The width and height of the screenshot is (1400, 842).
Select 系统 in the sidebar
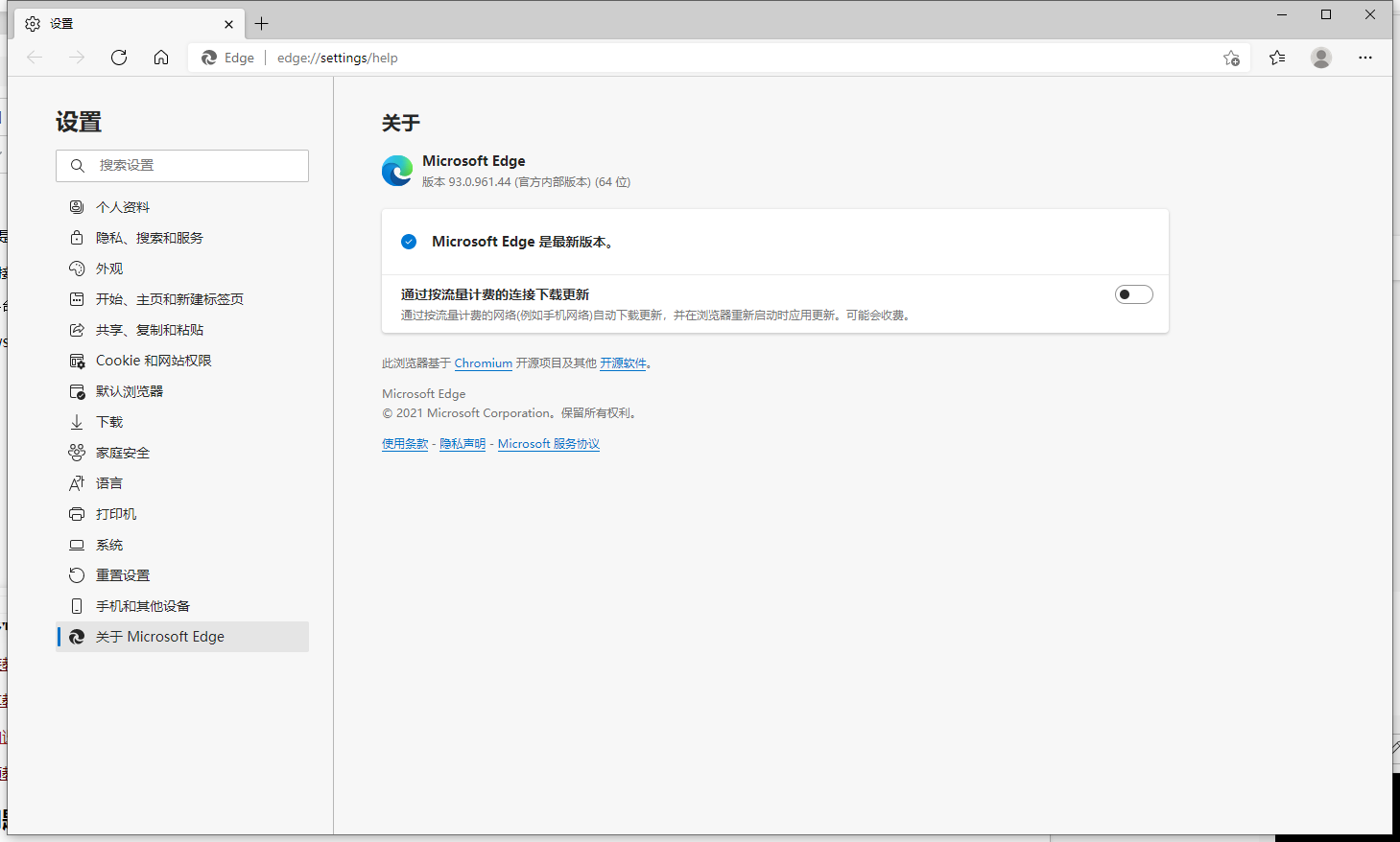109,545
